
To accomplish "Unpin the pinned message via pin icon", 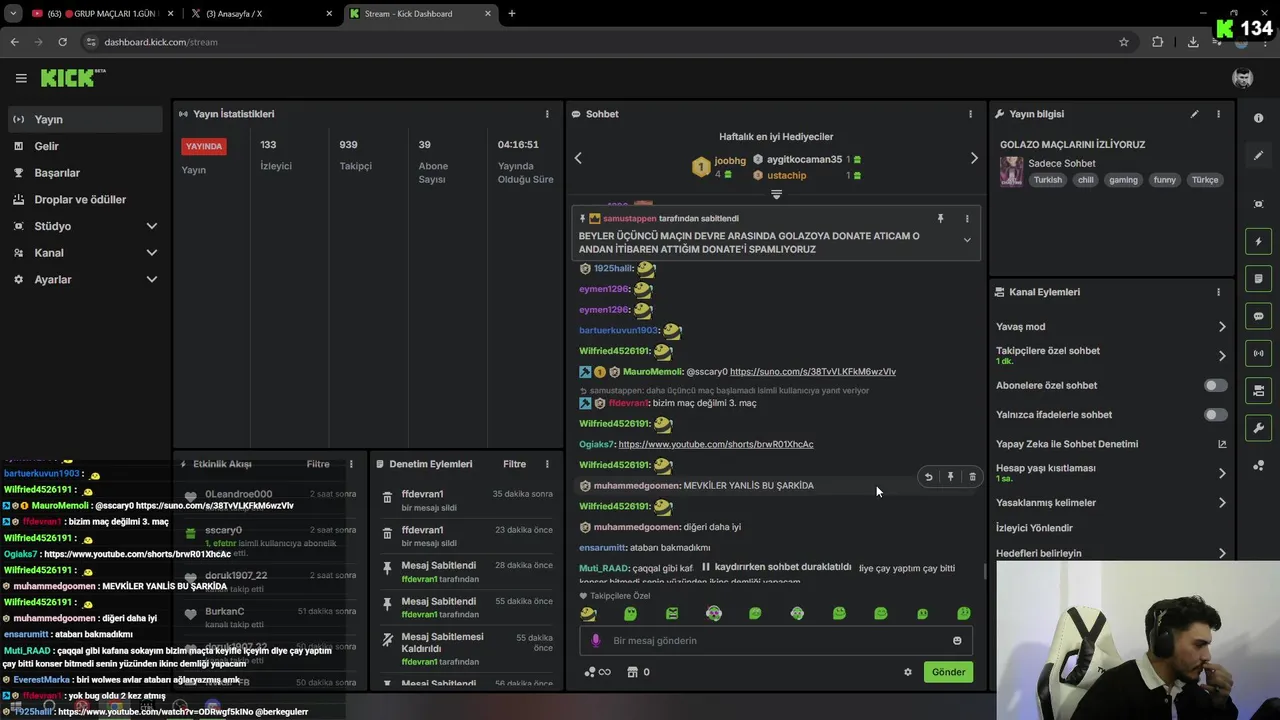I will pyautogui.click(x=940, y=218).
